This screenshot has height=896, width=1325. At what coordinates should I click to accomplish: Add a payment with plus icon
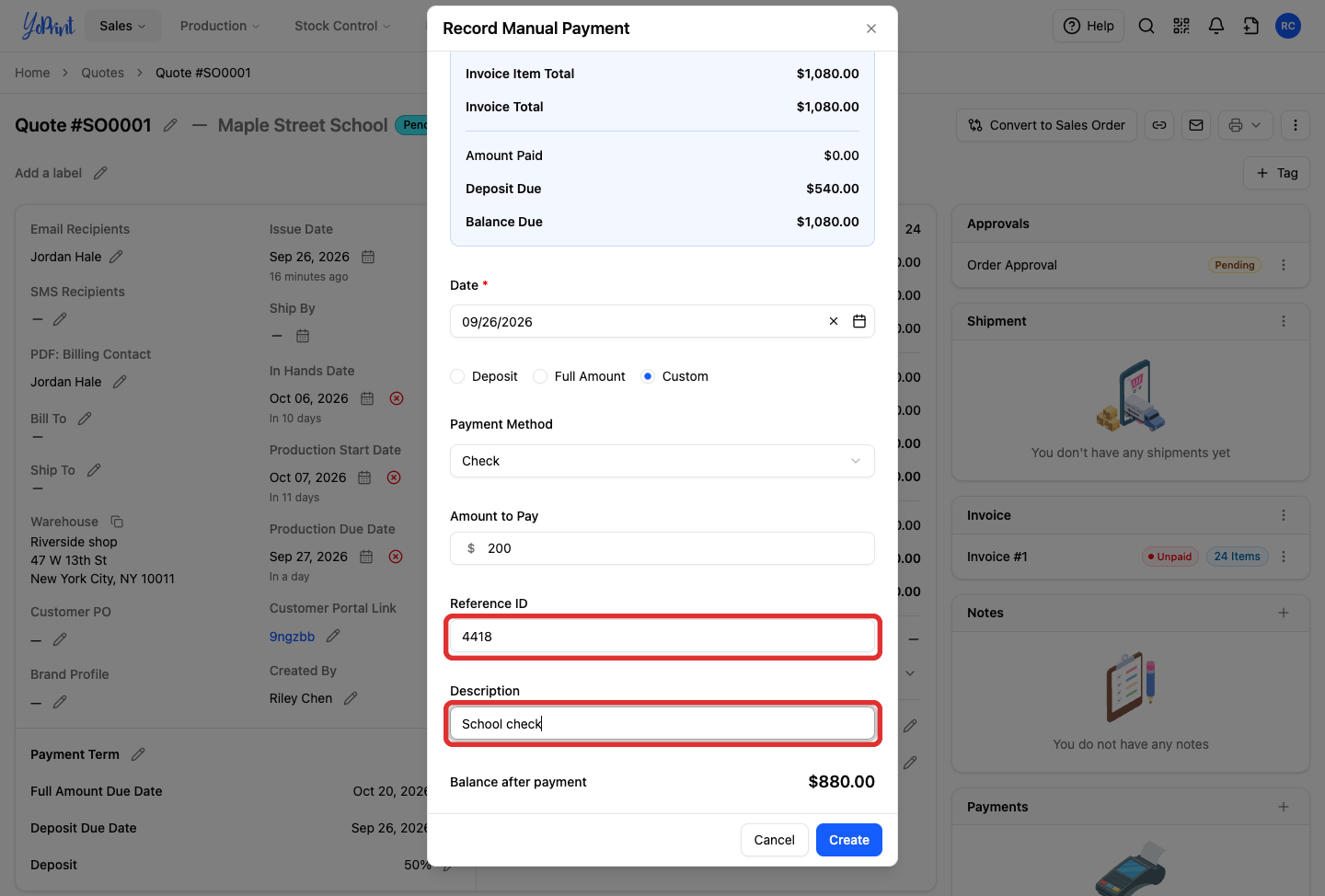(x=1284, y=807)
